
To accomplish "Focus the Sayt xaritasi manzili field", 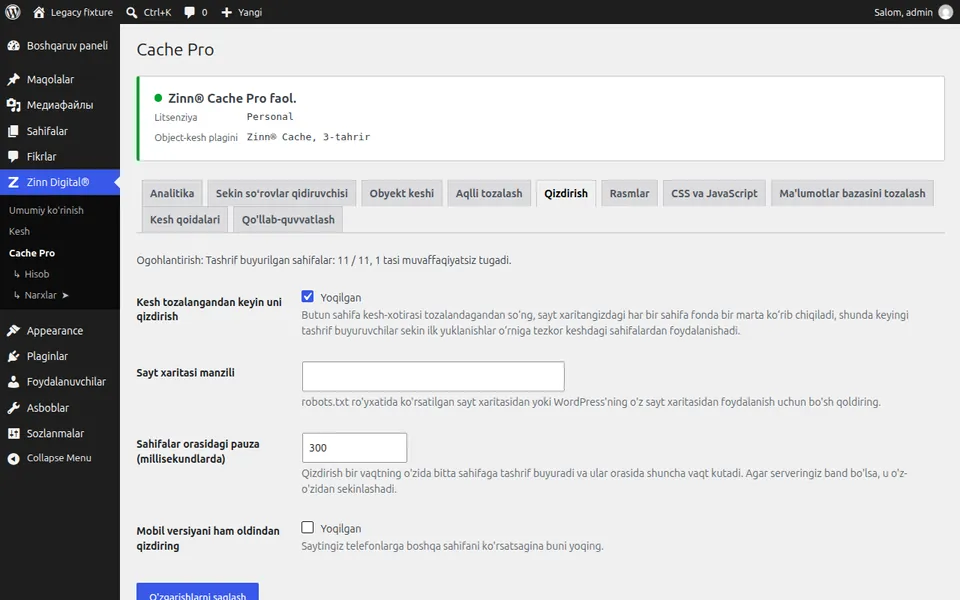I will tap(433, 376).
